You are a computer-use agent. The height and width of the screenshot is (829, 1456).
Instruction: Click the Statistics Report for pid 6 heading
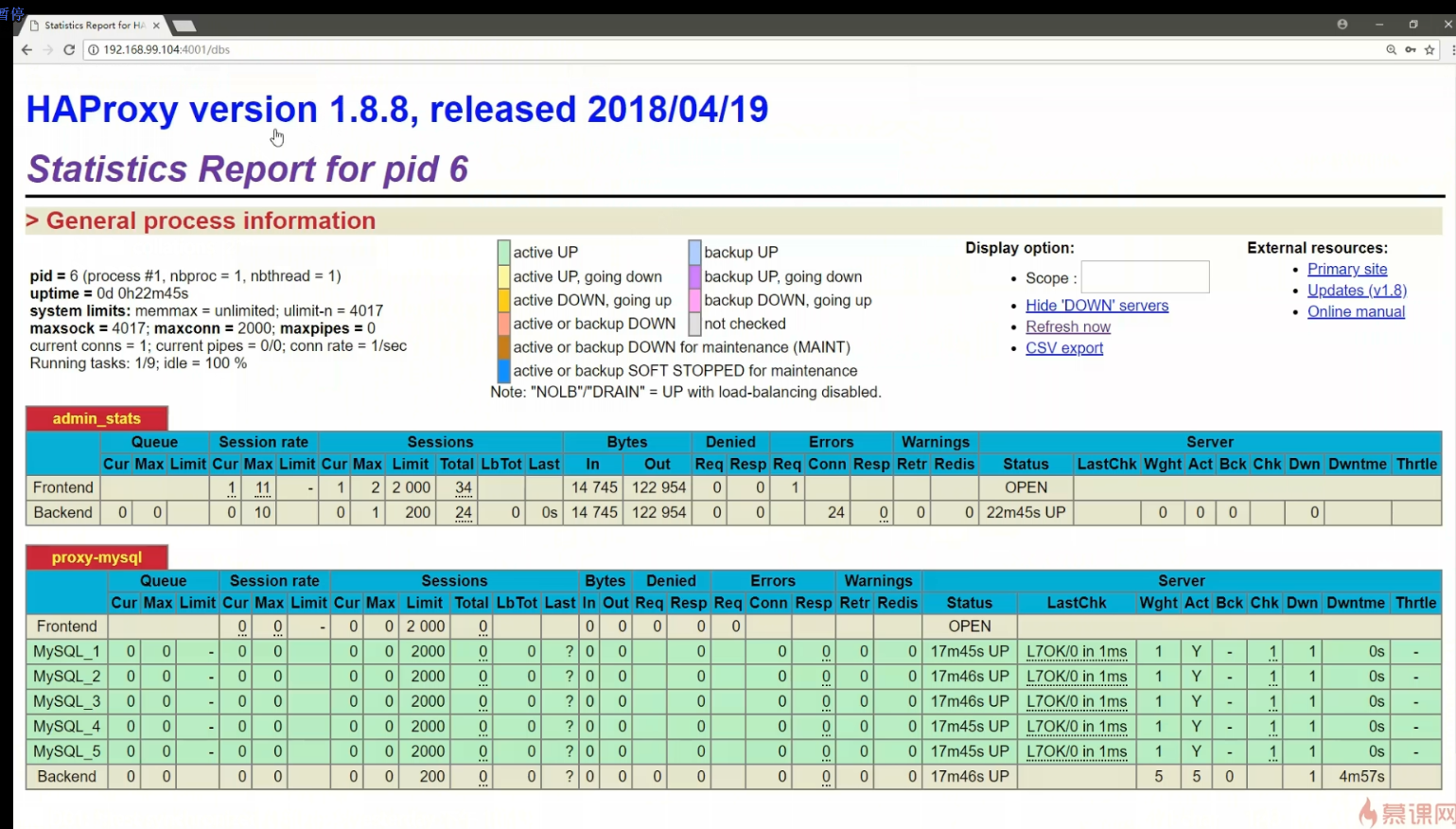tap(248, 169)
